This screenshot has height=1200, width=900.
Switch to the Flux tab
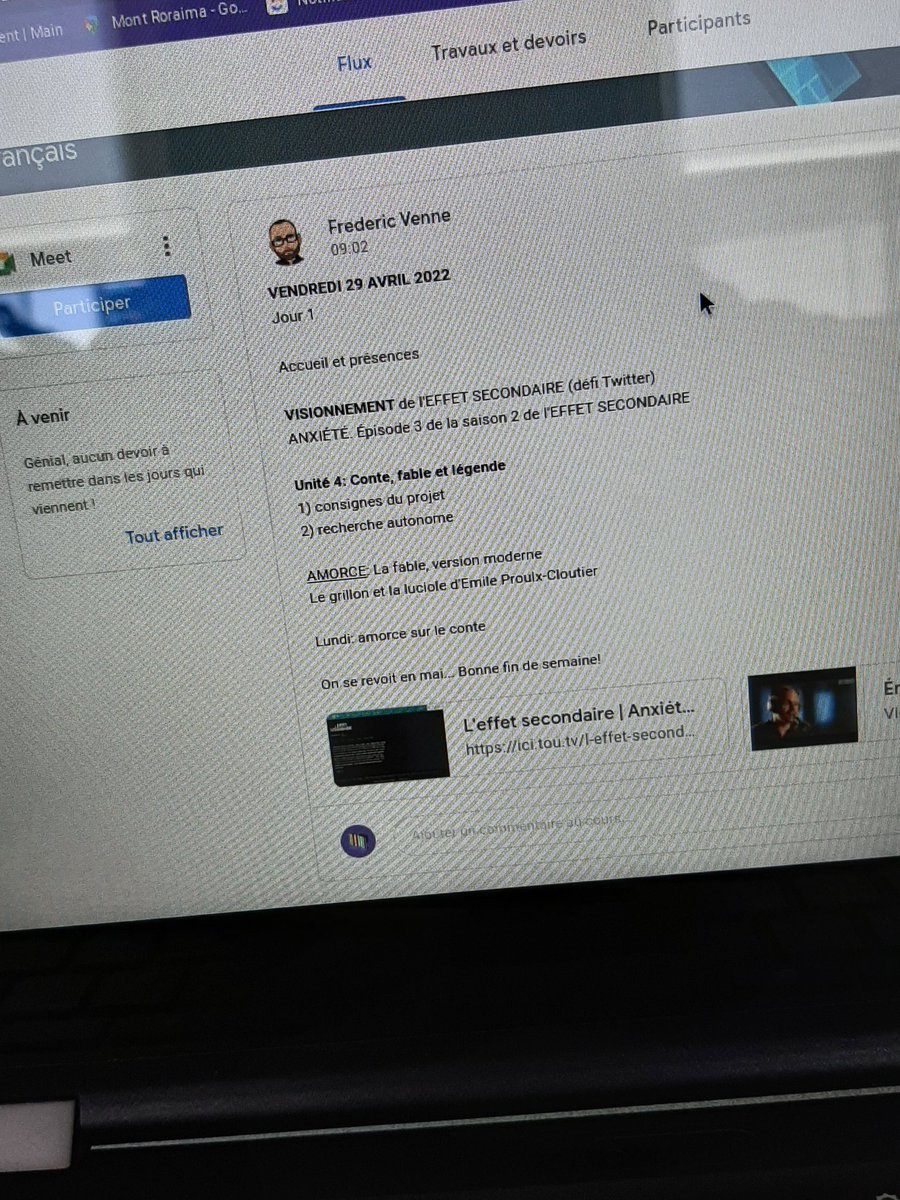point(355,64)
